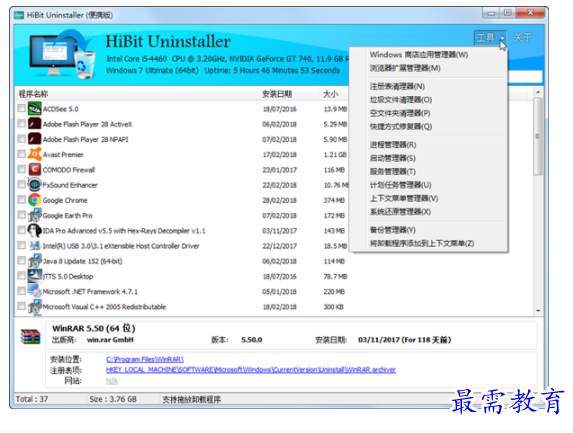Select the IDA Pro Advanced v5.5 row text

point(124,231)
